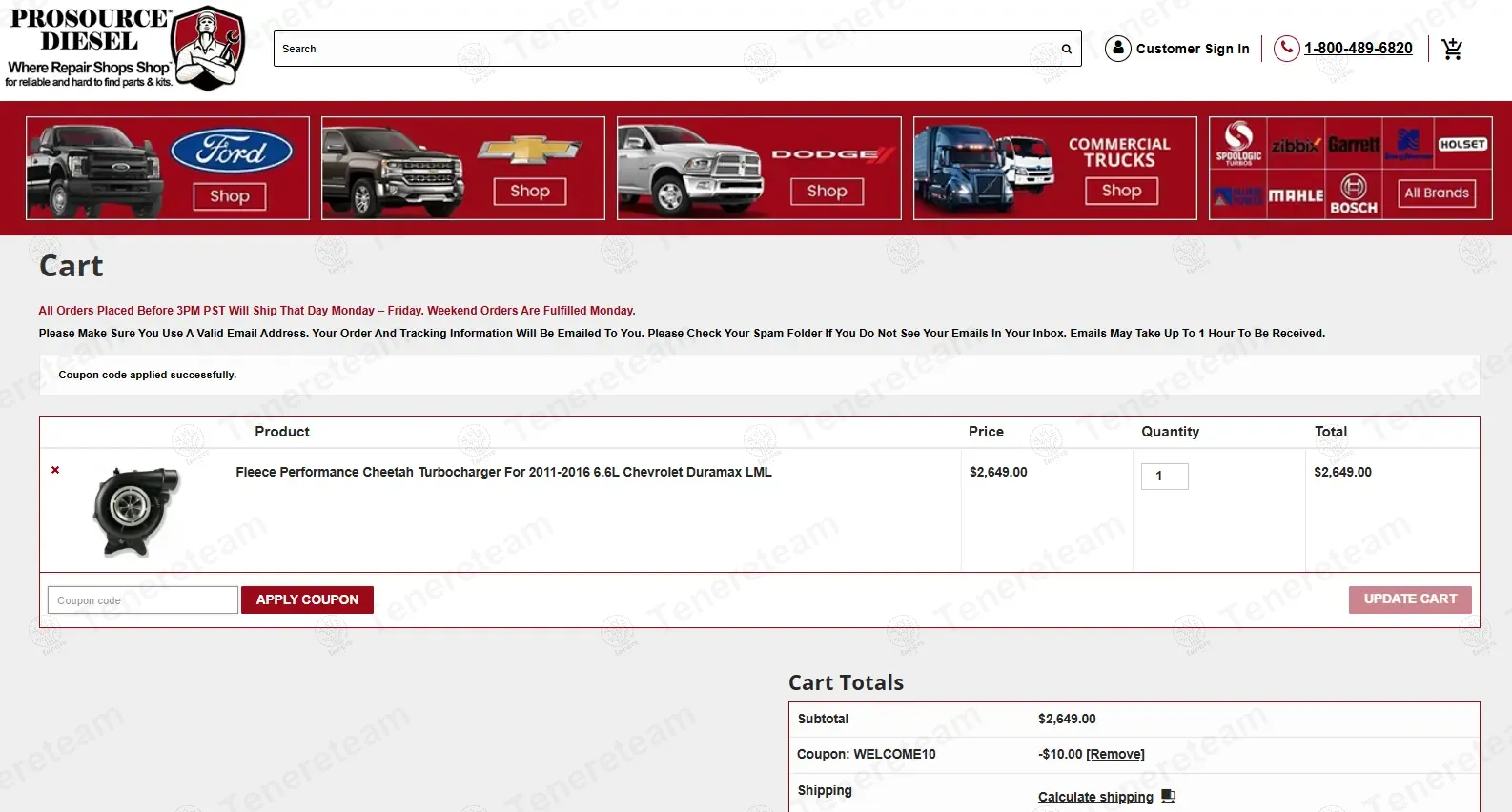Shop Chevrolet parts via Shop button
The height and width of the screenshot is (812, 1512).
point(529,192)
